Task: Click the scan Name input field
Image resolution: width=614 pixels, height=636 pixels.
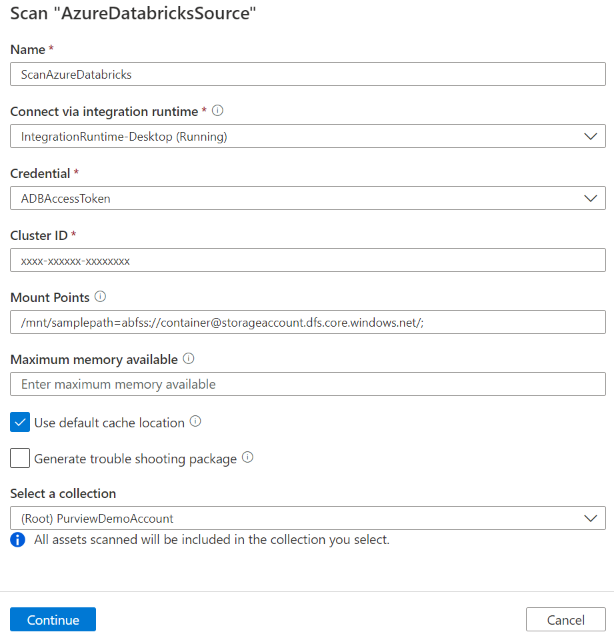Action: point(307,74)
